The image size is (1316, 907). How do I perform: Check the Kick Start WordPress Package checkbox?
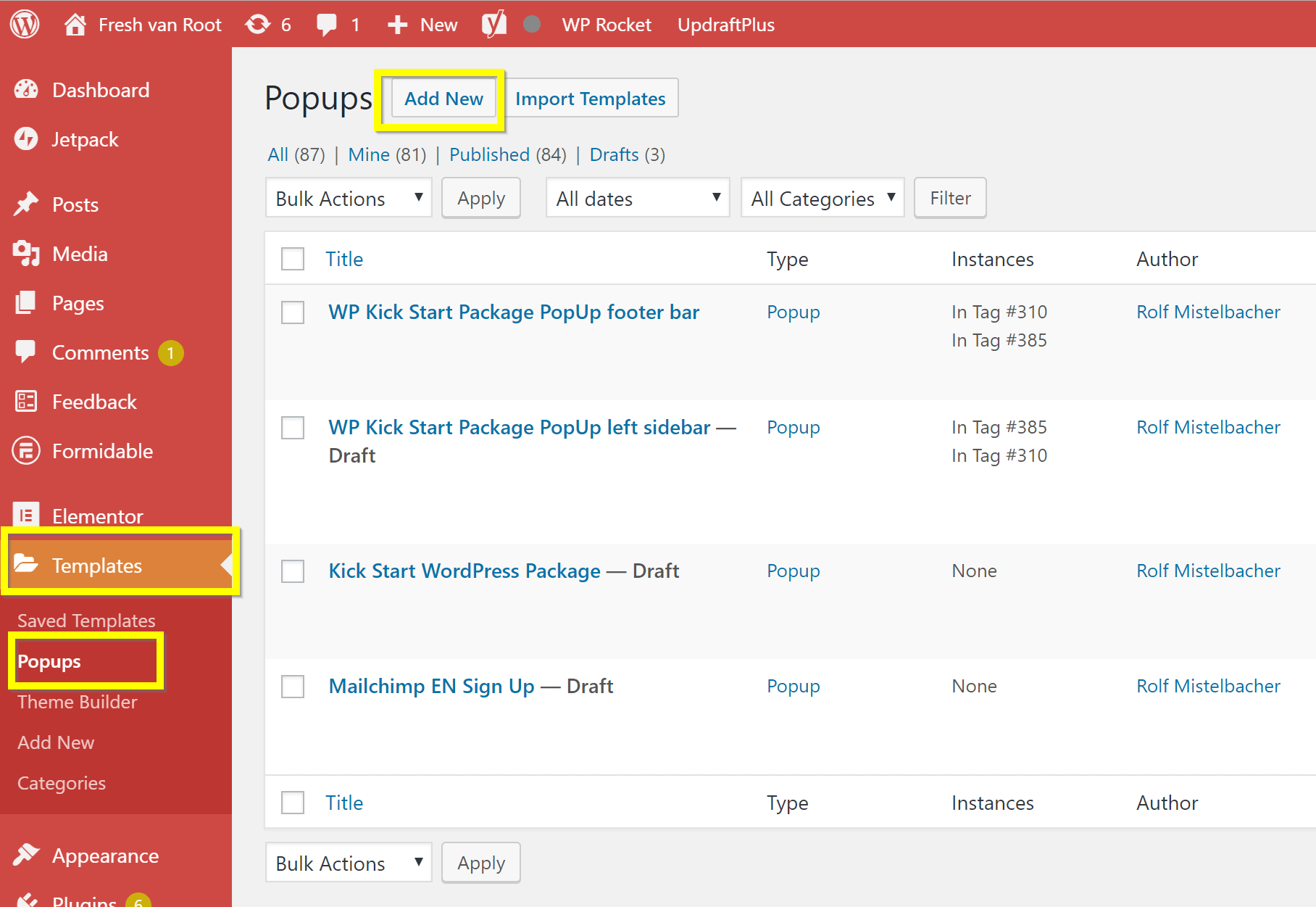click(x=293, y=571)
